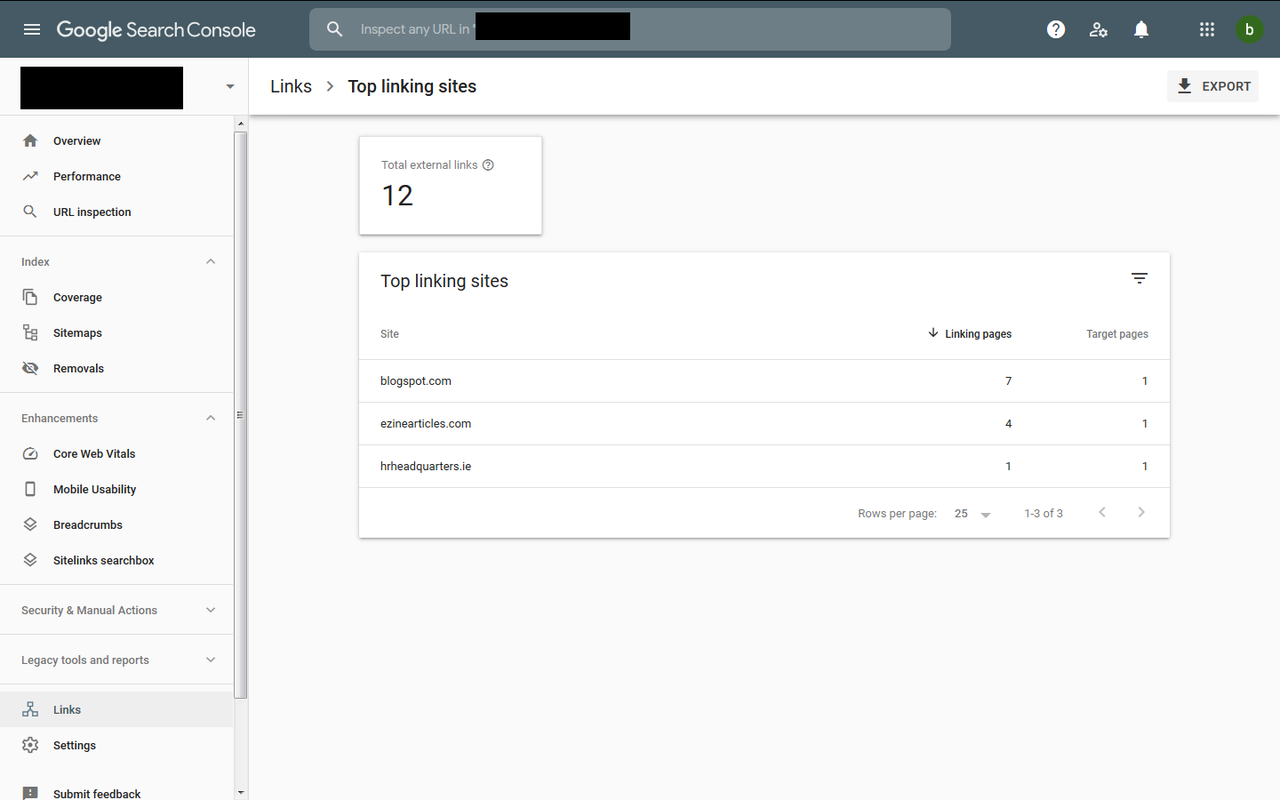1280x800 pixels.
Task: Collapse the Enhancements section
Action: pyautogui.click(x=210, y=418)
